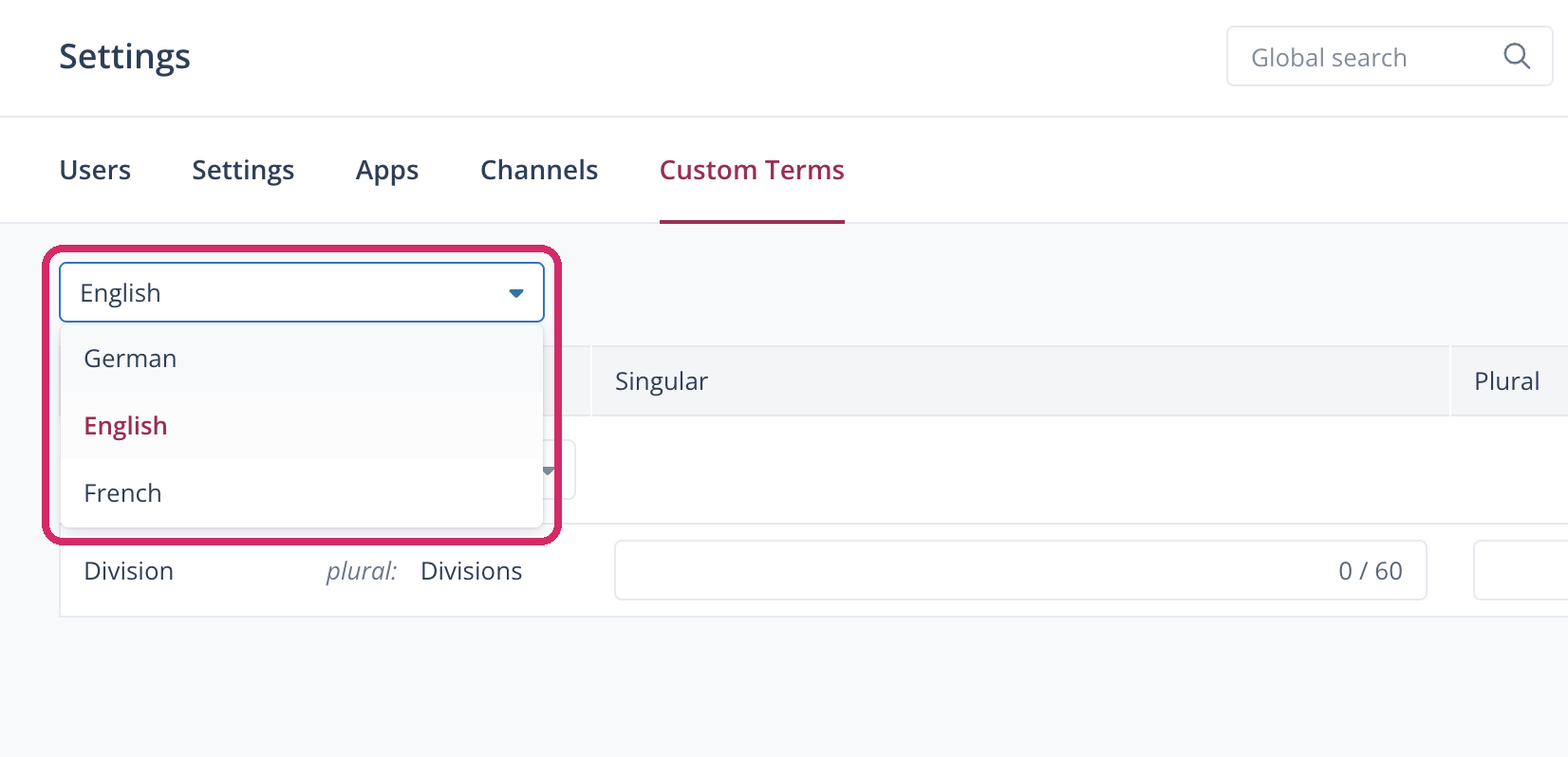This screenshot has width=1568, height=757.
Task: Choose German from the language list
Action: [302, 359]
